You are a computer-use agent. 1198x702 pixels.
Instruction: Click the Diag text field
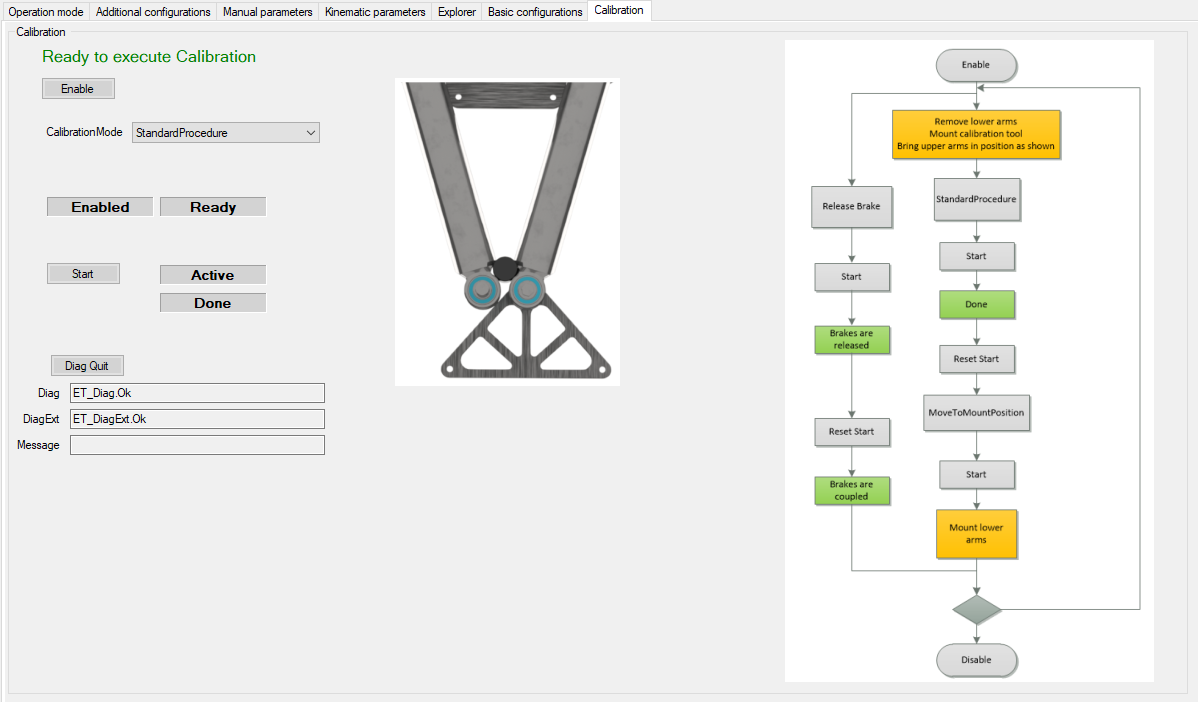click(197, 393)
